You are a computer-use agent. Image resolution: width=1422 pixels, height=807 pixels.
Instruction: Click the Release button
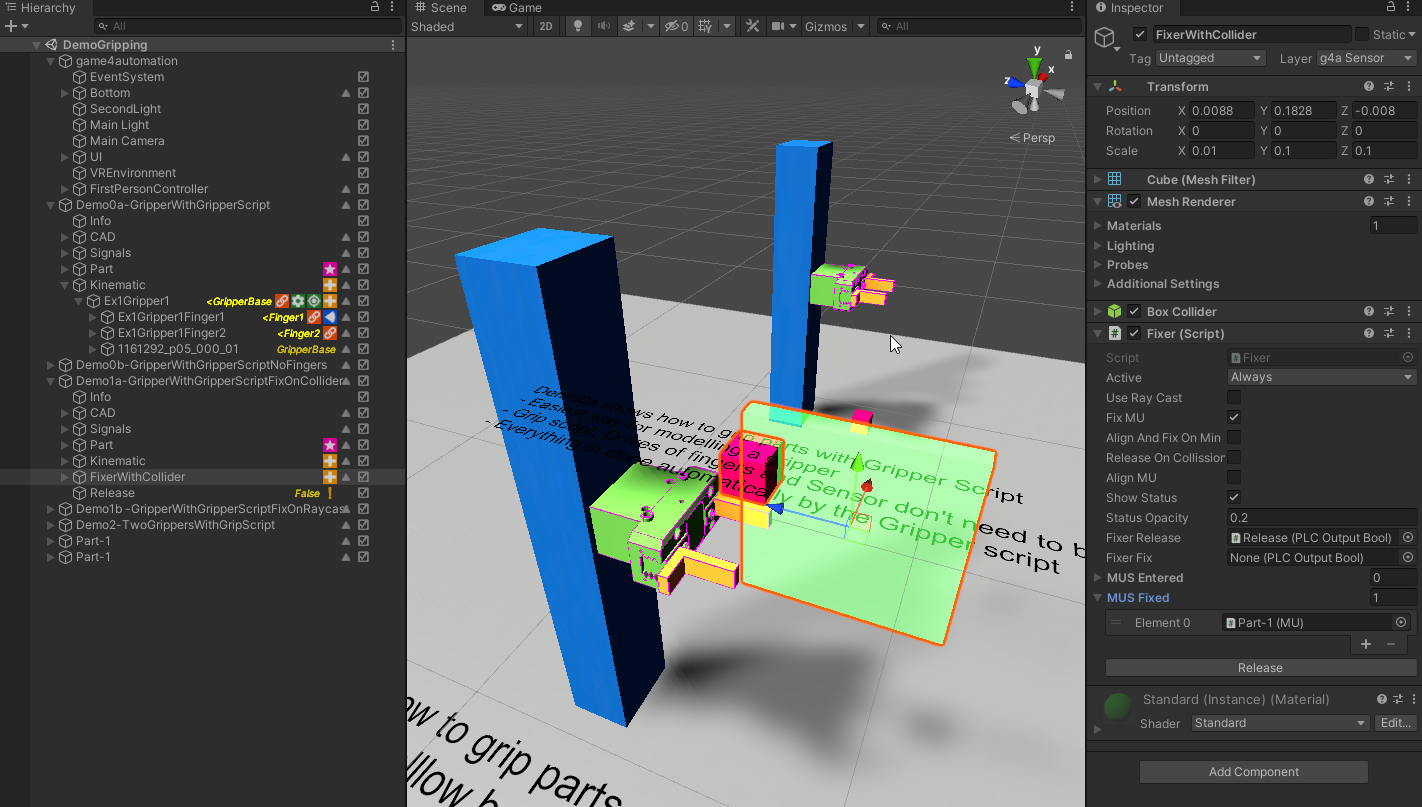1261,668
